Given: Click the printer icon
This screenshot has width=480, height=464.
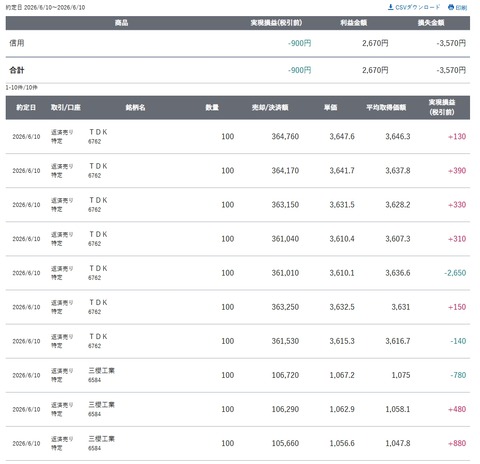Looking at the screenshot, I should [x=451, y=7].
